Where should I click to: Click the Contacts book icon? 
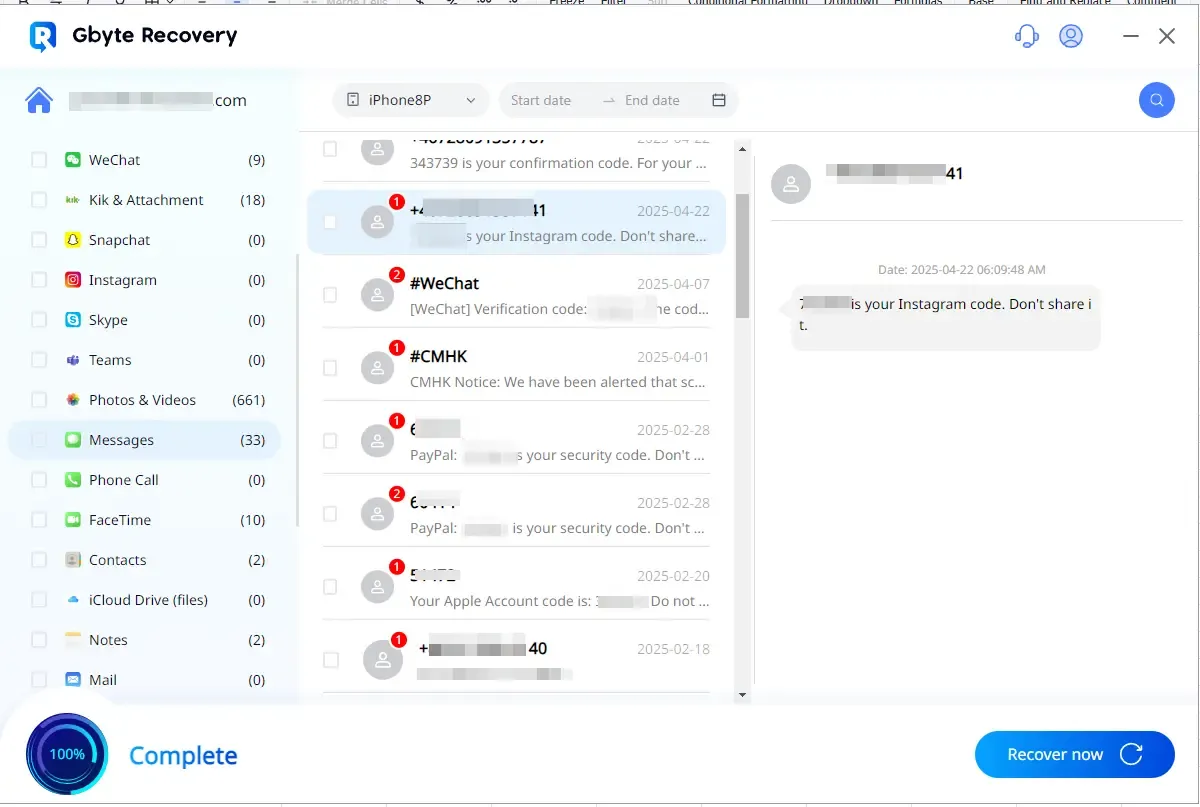click(73, 560)
